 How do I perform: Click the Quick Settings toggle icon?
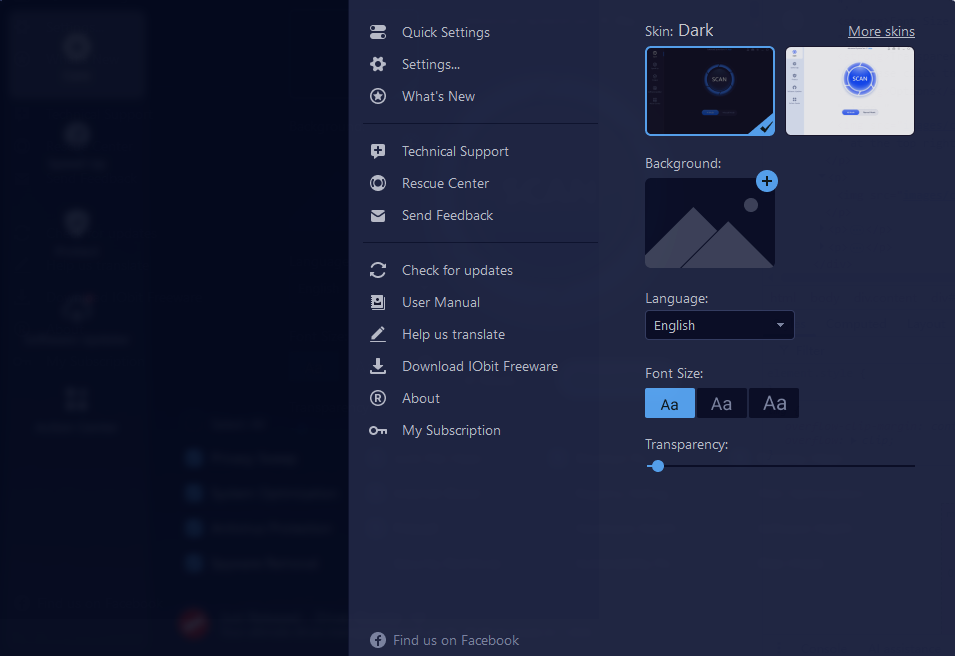pyautogui.click(x=378, y=32)
